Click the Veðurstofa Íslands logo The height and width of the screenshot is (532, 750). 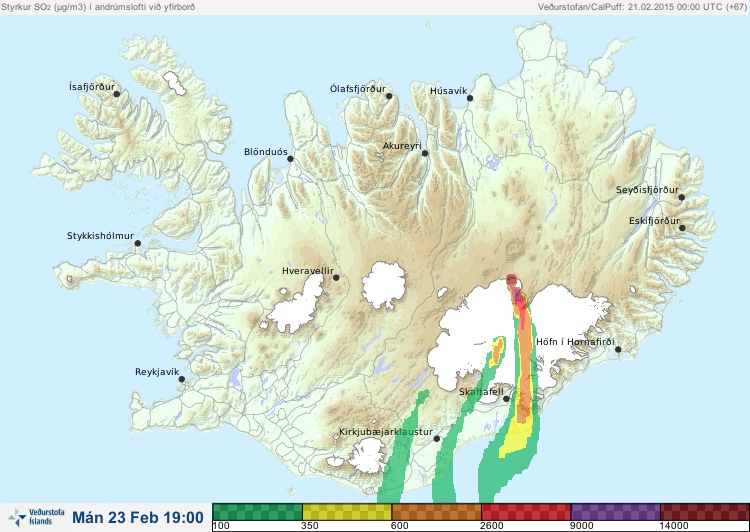pos(36,517)
